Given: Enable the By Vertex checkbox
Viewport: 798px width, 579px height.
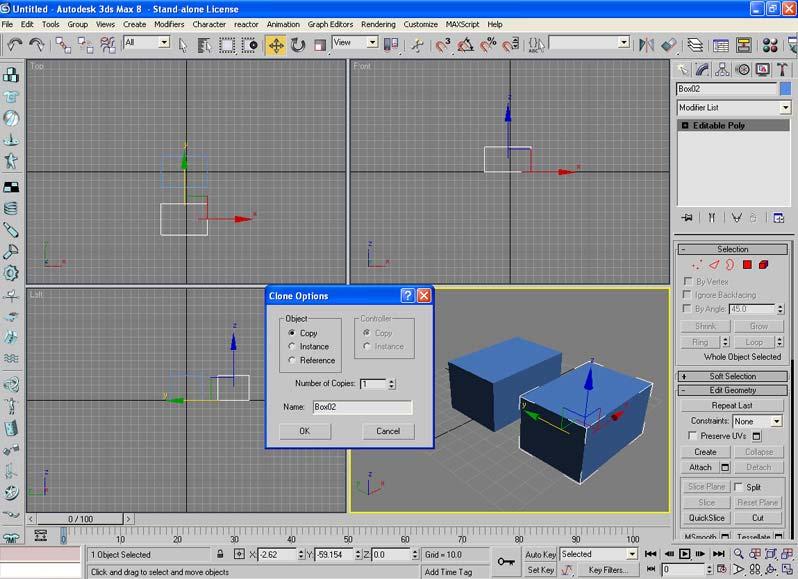Looking at the screenshot, I should [688, 281].
